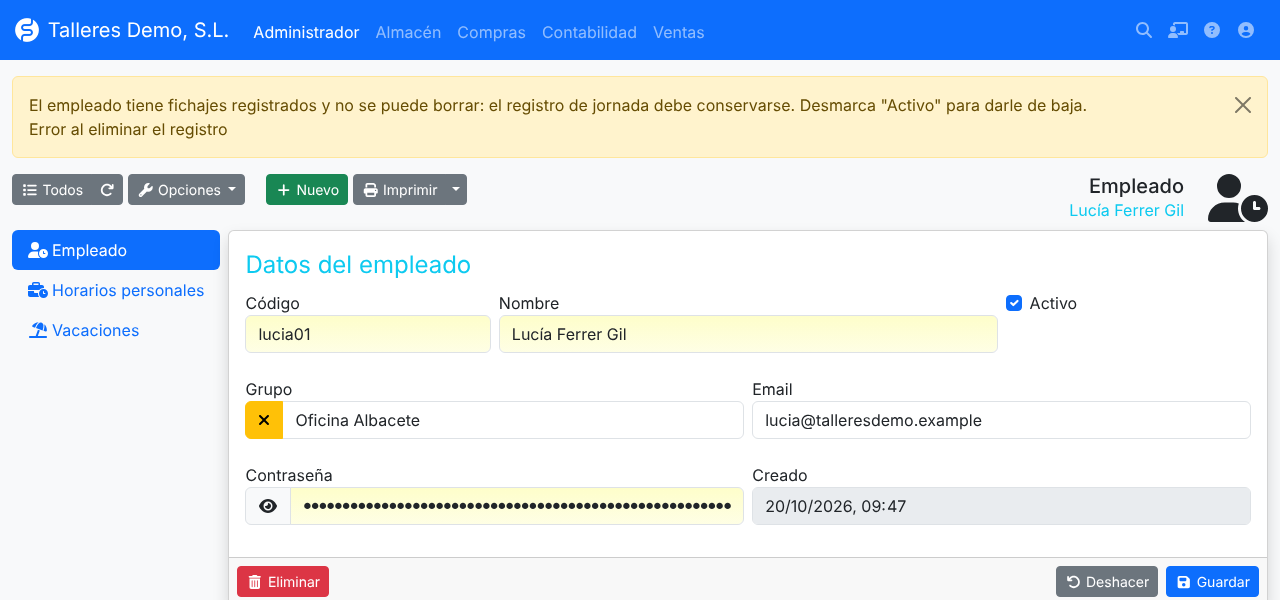Click the Deshacer button
This screenshot has height=600, width=1280.
[1107, 582]
